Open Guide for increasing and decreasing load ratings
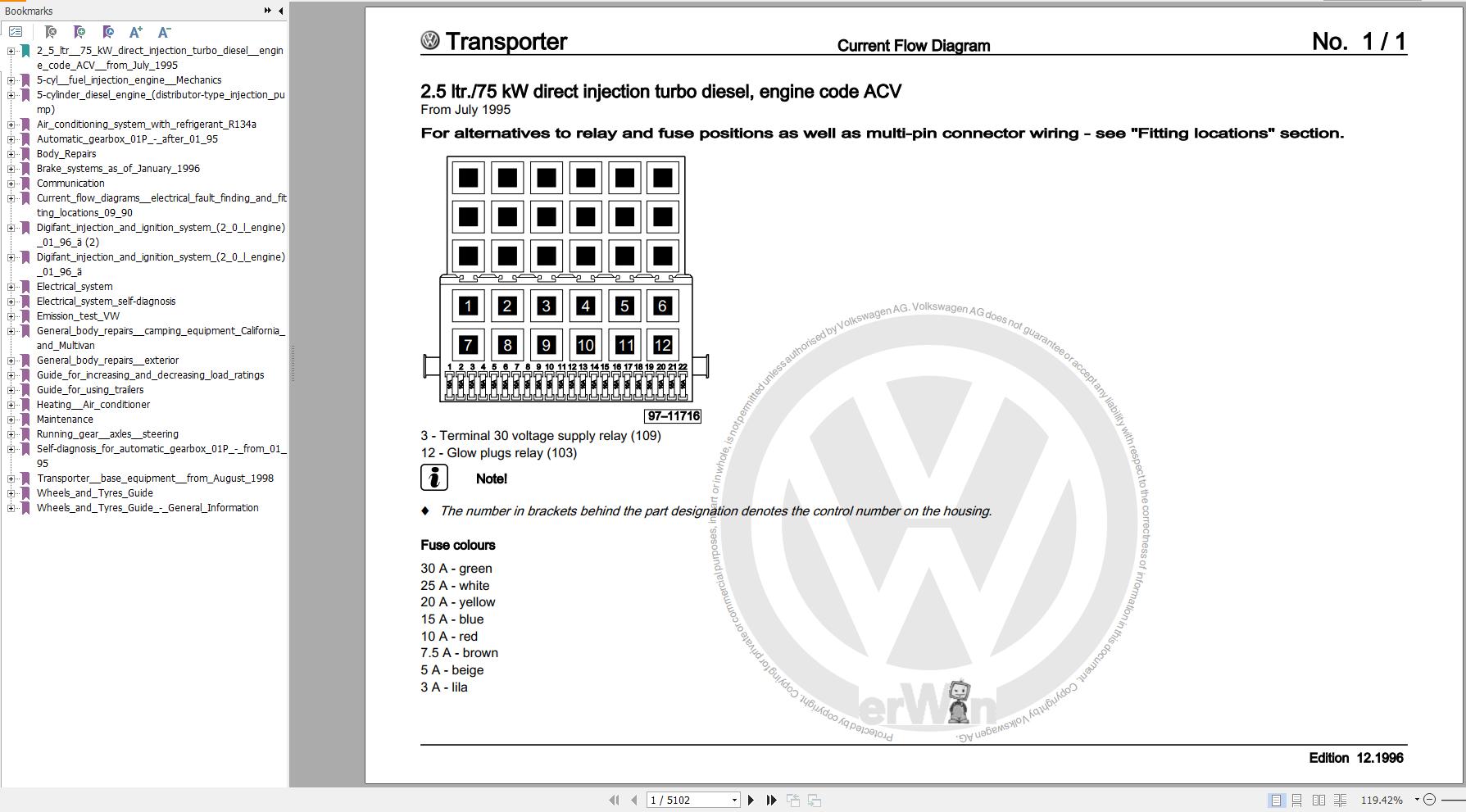The width and height of the screenshot is (1466, 812). (x=150, y=375)
